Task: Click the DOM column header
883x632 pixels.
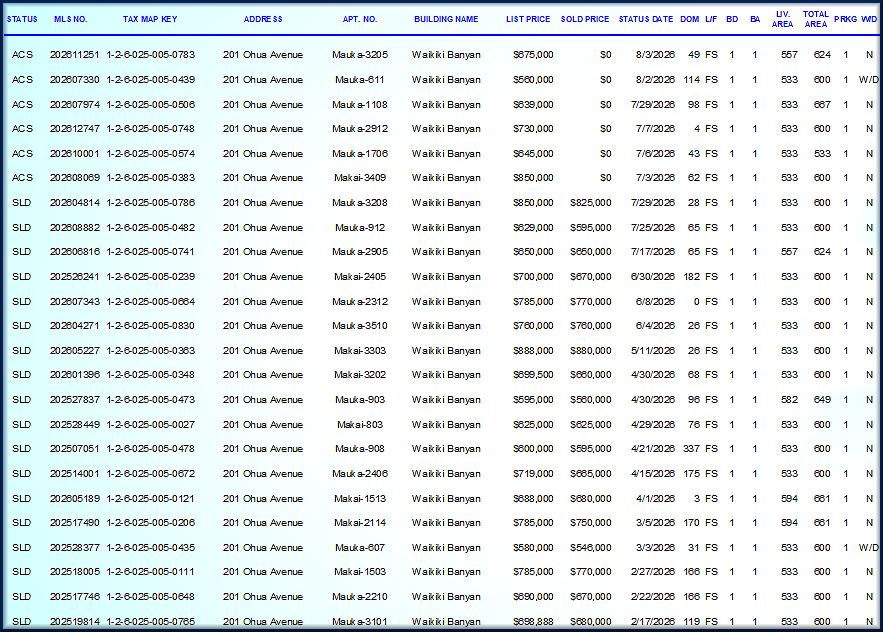Action: coord(689,19)
